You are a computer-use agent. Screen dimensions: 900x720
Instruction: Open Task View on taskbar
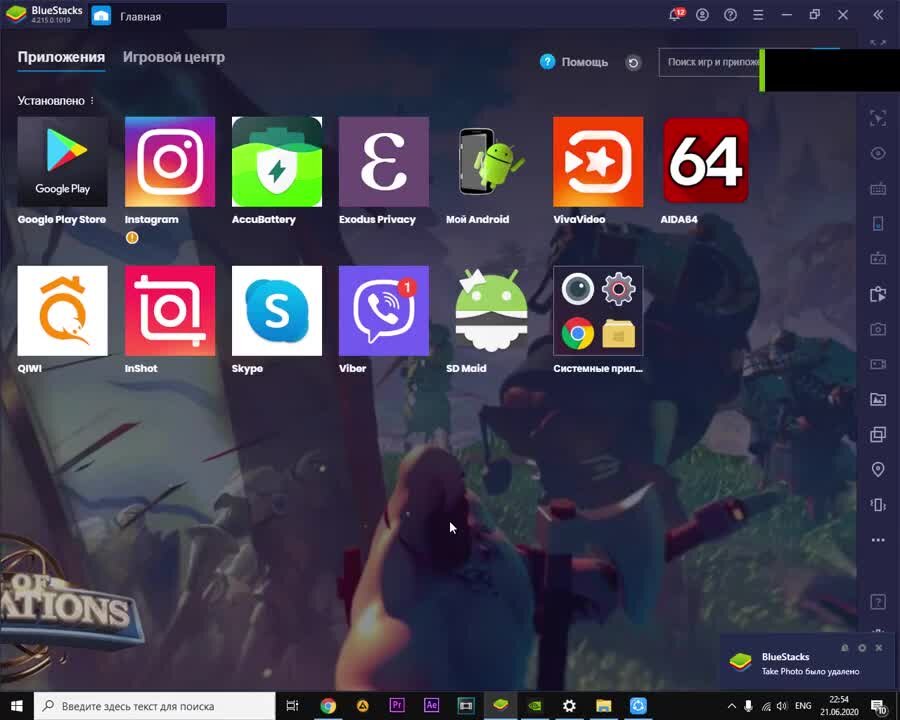coord(292,706)
